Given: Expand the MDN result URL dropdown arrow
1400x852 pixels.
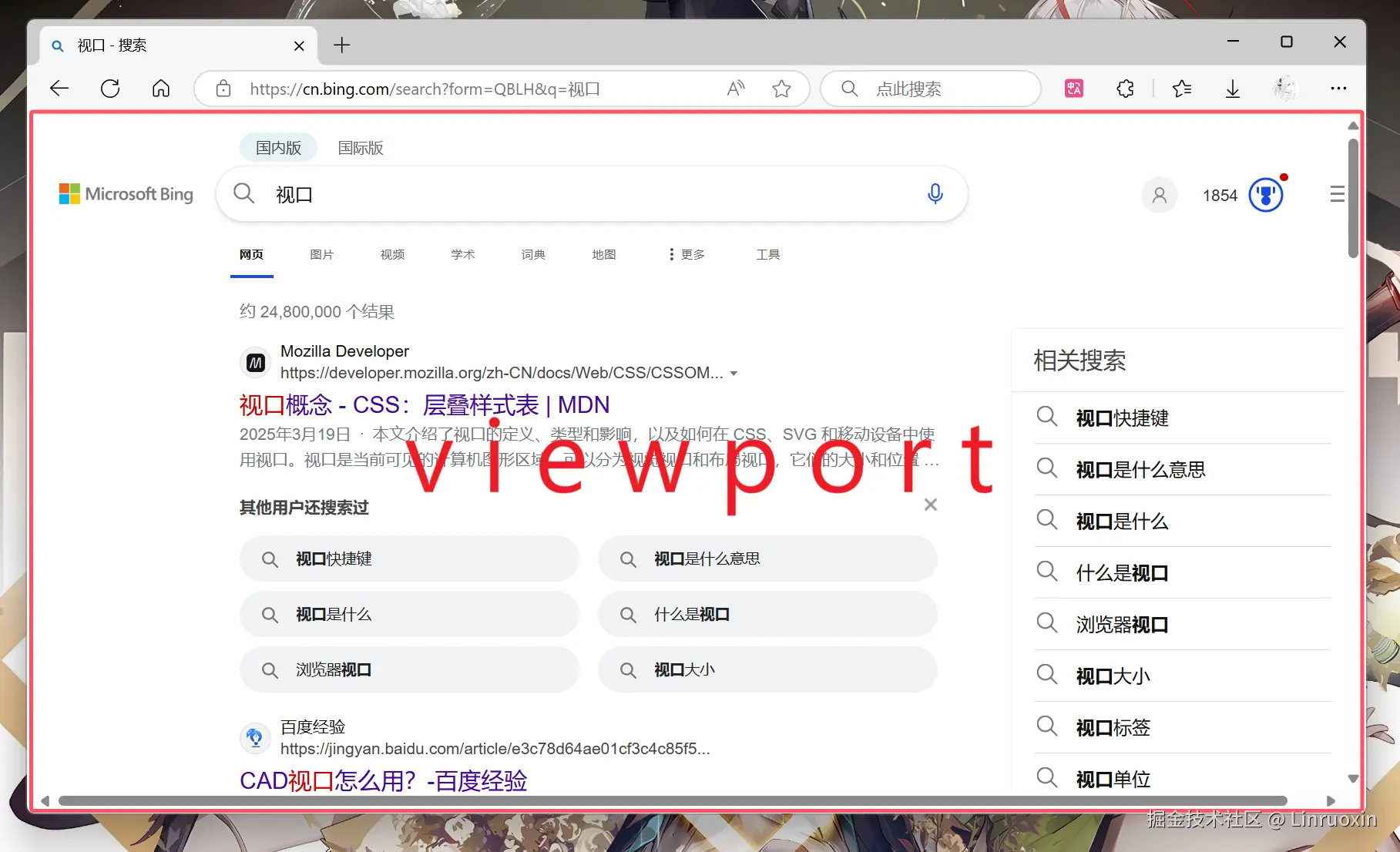Looking at the screenshot, I should (x=734, y=374).
